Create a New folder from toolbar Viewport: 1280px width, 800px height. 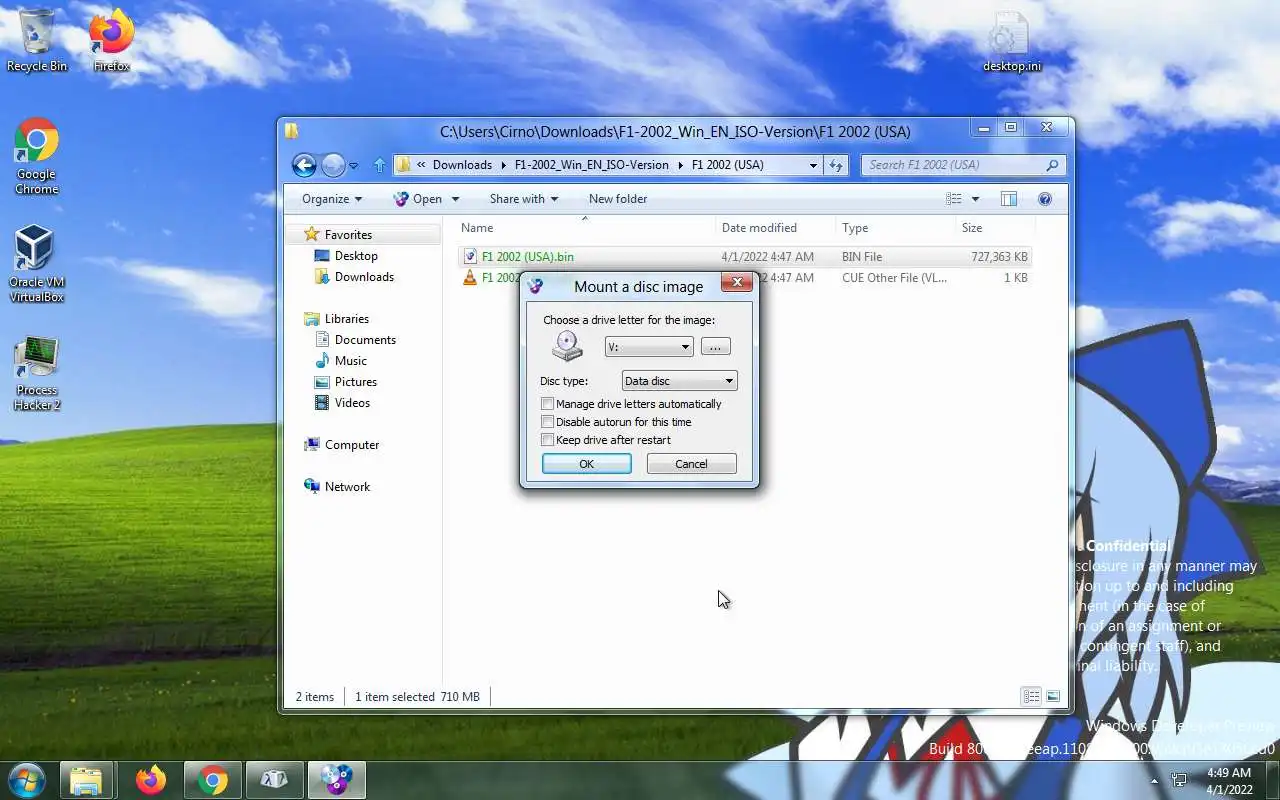point(618,199)
